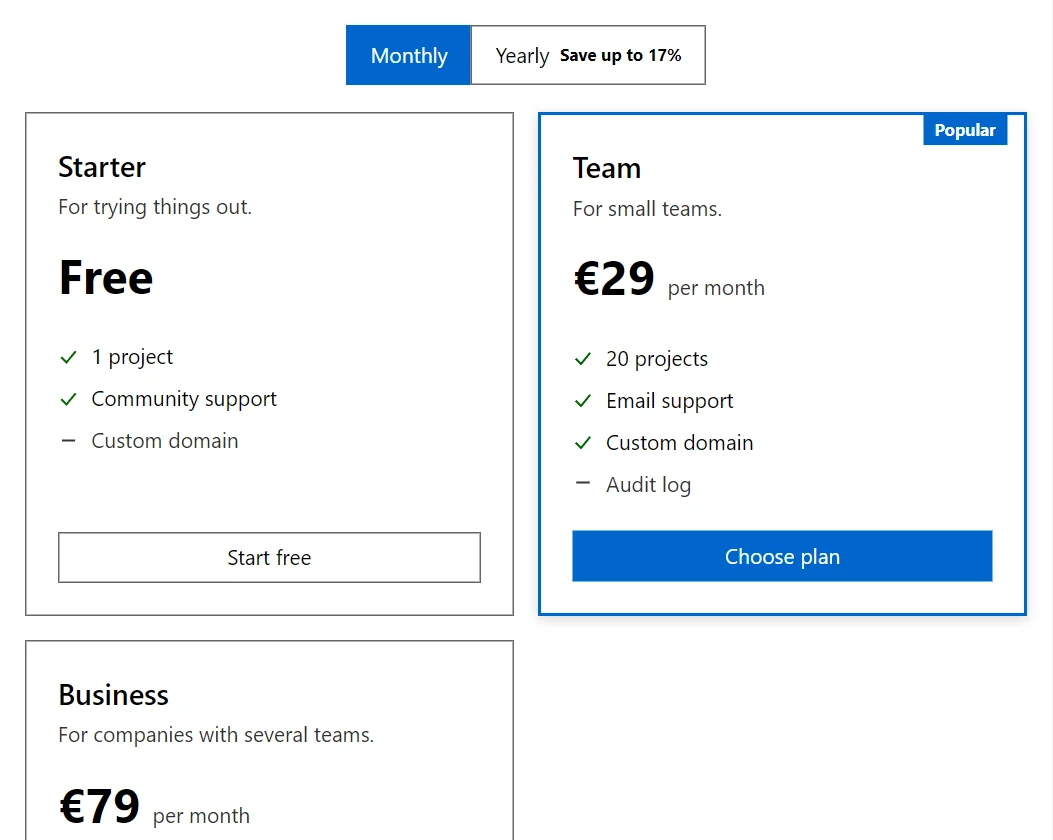Click the check icon next to 'Email support'
The image size is (1053, 840).
583,401
